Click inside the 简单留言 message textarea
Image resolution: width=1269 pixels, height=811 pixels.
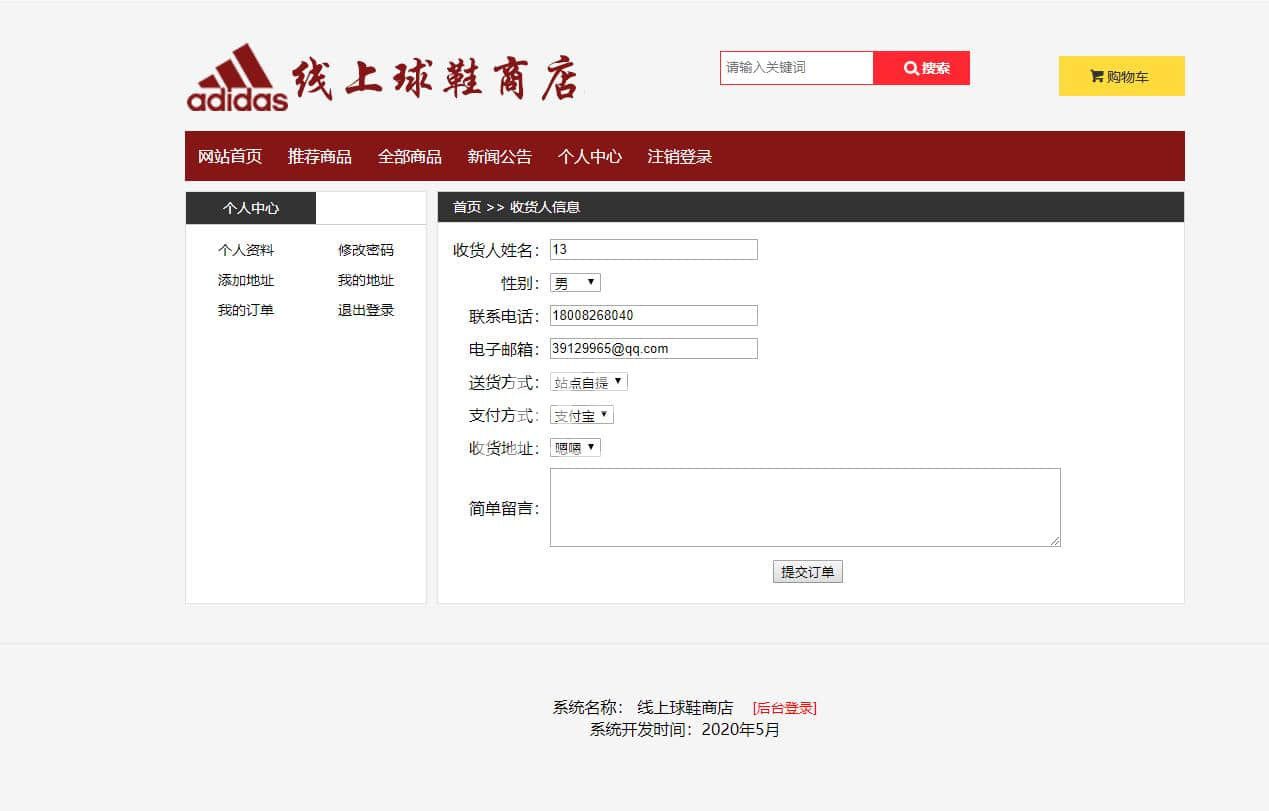[804, 507]
